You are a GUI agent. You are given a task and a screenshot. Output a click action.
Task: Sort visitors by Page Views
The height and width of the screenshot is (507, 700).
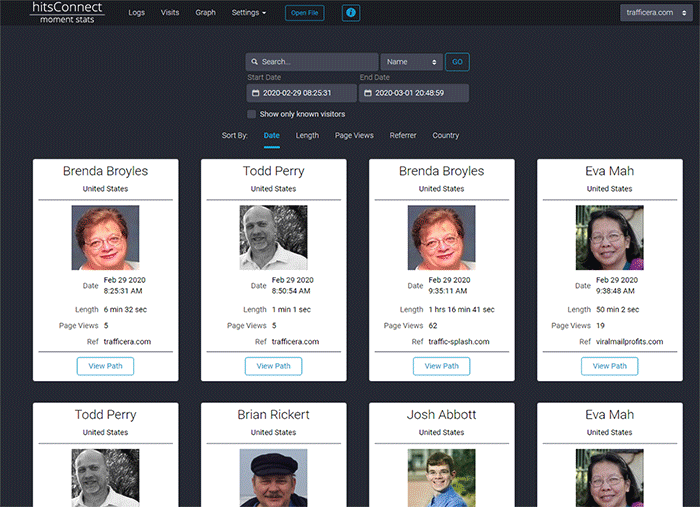point(354,135)
